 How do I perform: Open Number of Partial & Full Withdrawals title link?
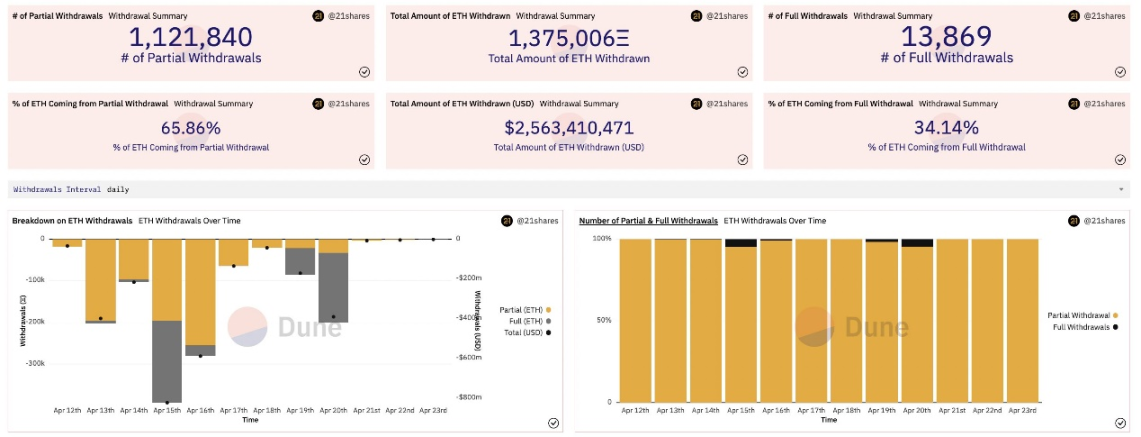point(648,220)
